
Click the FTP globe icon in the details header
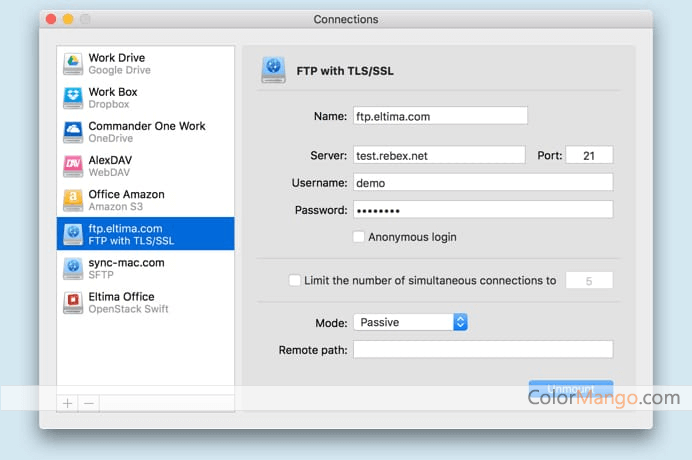(273, 70)
